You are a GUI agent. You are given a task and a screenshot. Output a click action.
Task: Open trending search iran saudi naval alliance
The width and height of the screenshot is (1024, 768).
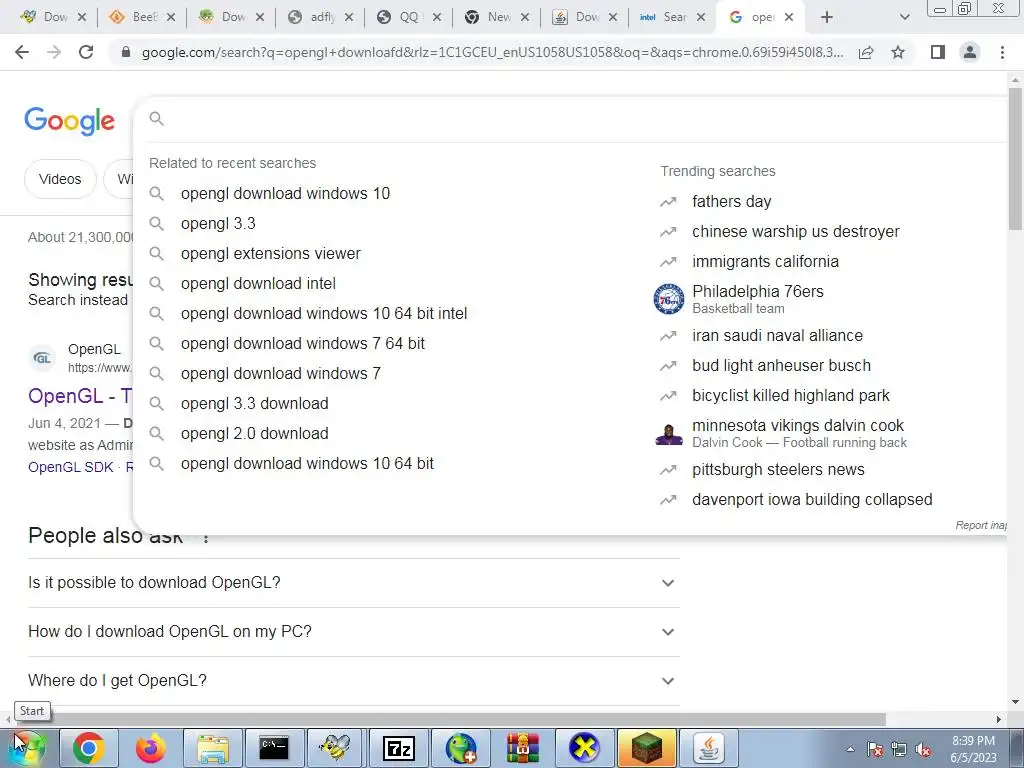click(x=777, y=336)
